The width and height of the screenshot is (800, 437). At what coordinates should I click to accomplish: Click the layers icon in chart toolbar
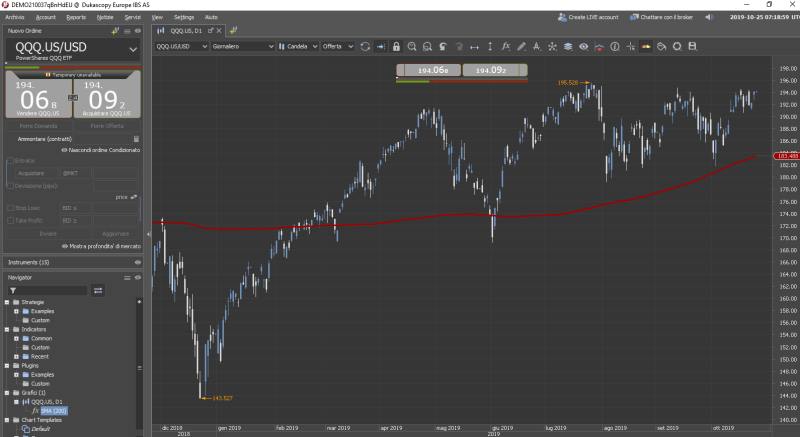click(x=567, y=46)
